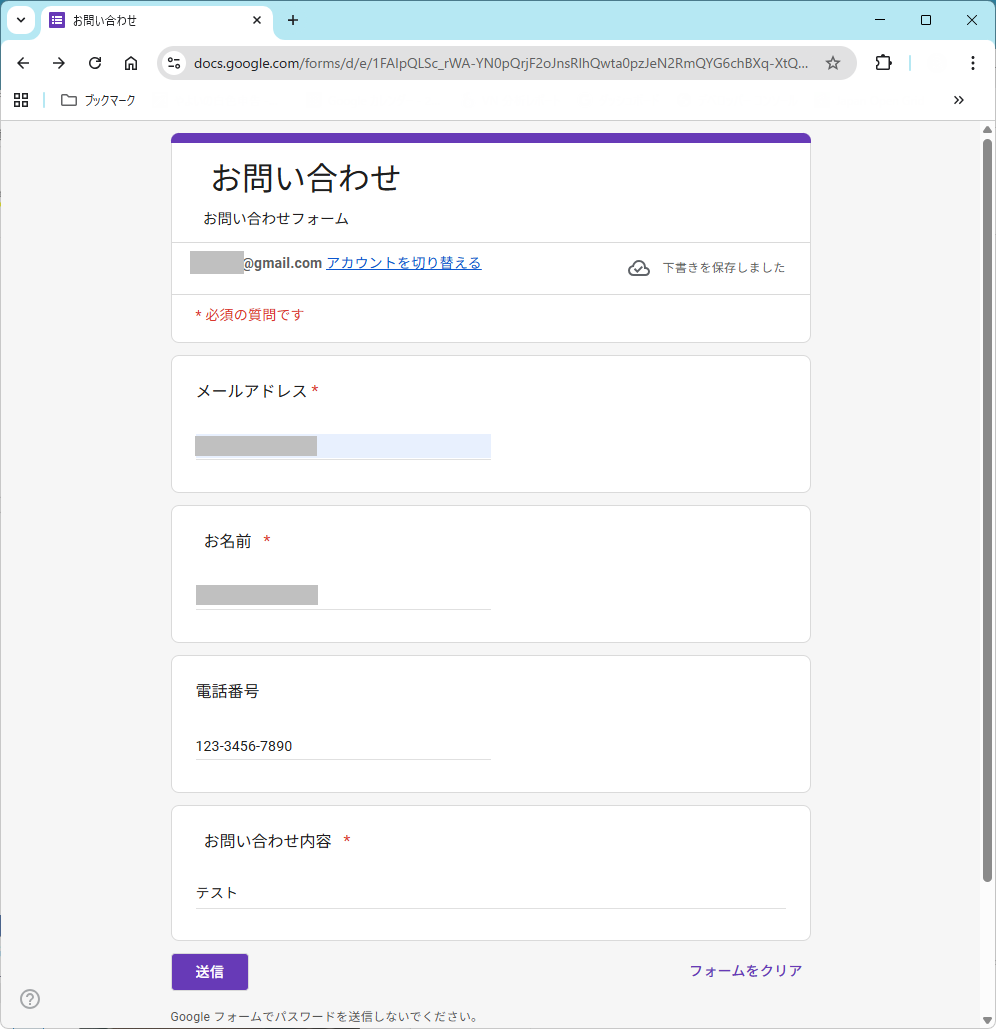Click the 電話番号 phone number field

[x=343, y=746]
